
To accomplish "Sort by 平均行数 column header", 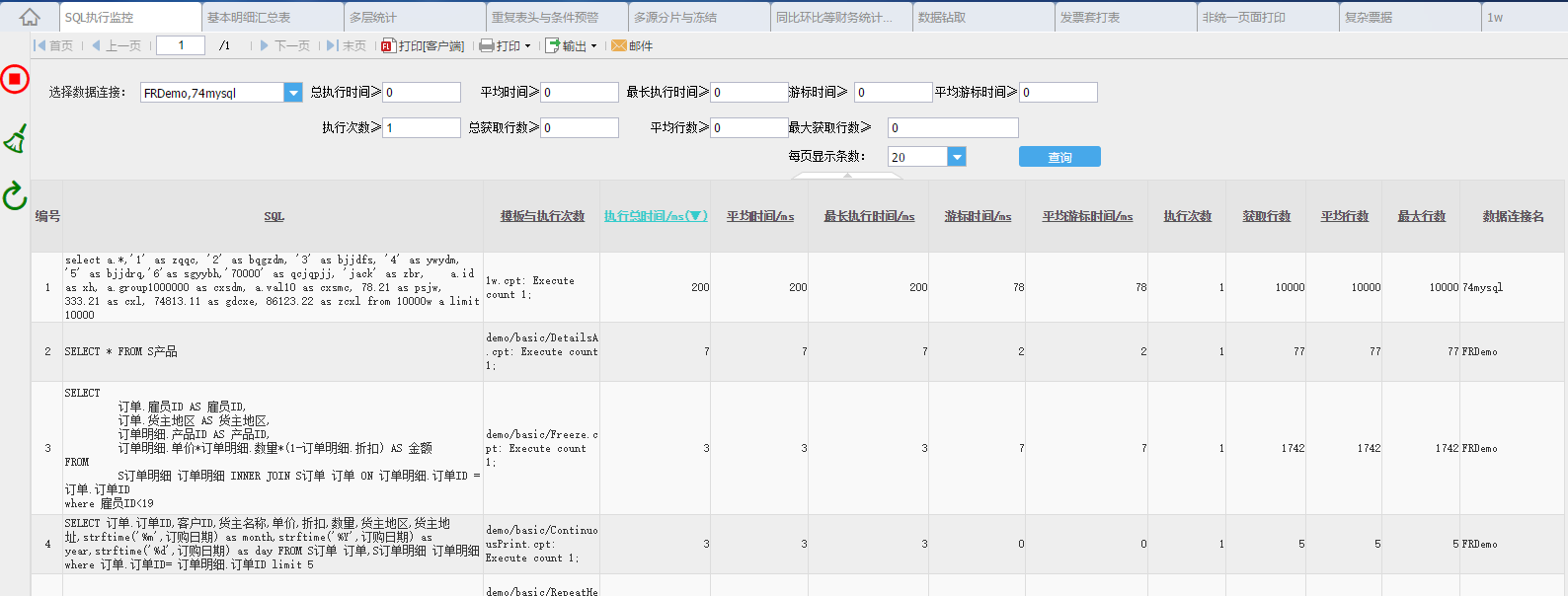I will pos(1345,216).
